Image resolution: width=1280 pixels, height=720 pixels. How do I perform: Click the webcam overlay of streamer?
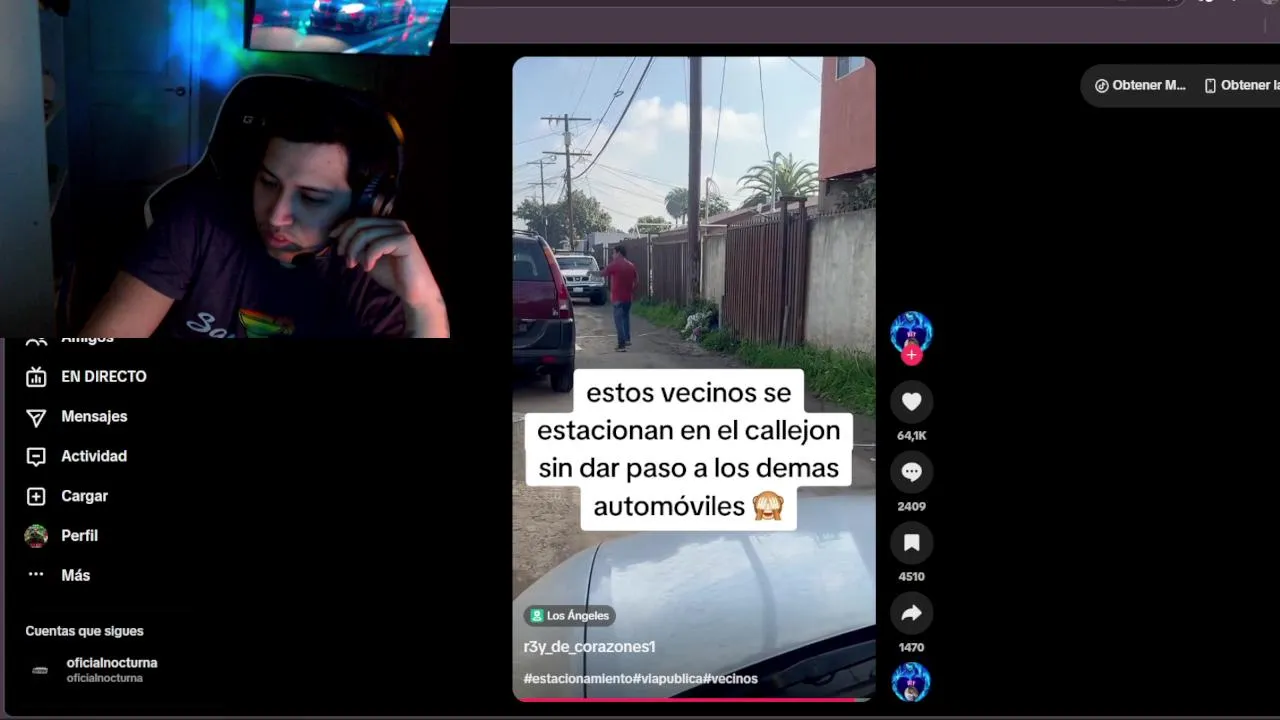[x=225, y=169]
